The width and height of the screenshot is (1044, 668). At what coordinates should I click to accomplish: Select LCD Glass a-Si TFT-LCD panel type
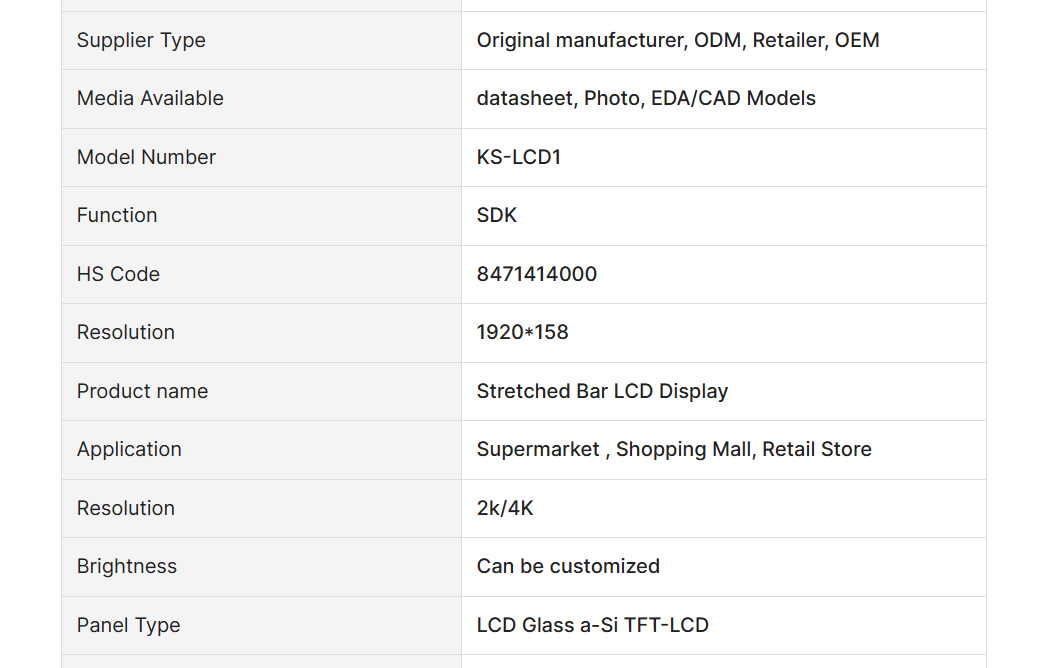593,625
